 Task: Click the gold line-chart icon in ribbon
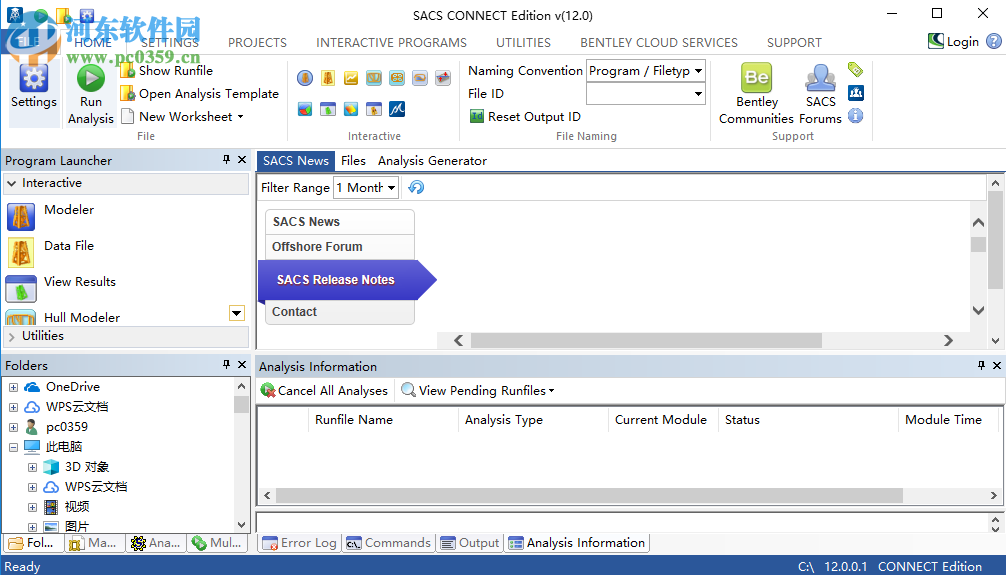tap(351, 78)
